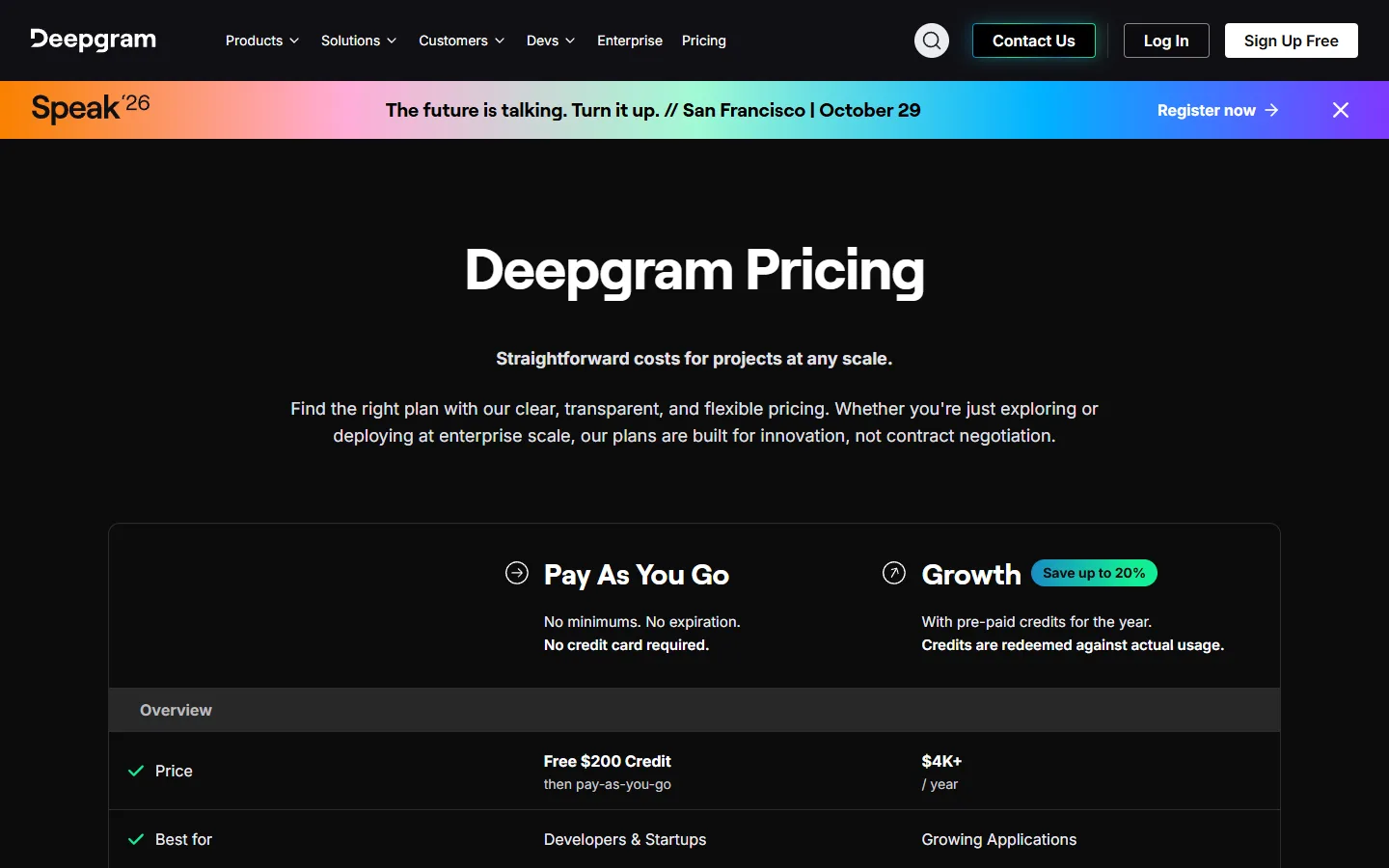Click Sign Up Free
Viewport: 1389px width, 868px height.
pyautogui.click(x=1292, y=41)
